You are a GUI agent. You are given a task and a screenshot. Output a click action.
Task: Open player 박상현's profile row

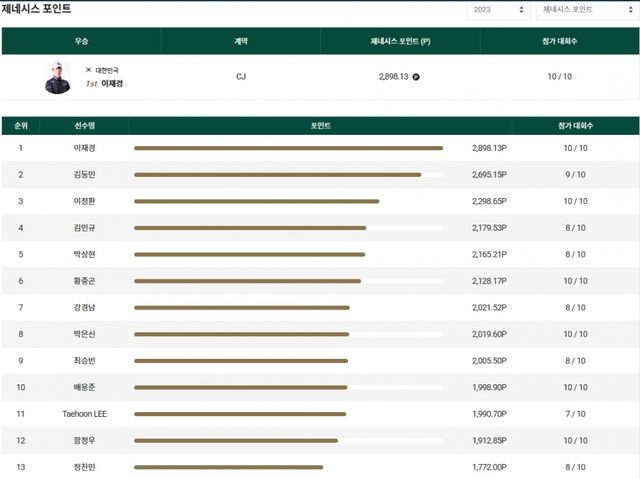85,254
